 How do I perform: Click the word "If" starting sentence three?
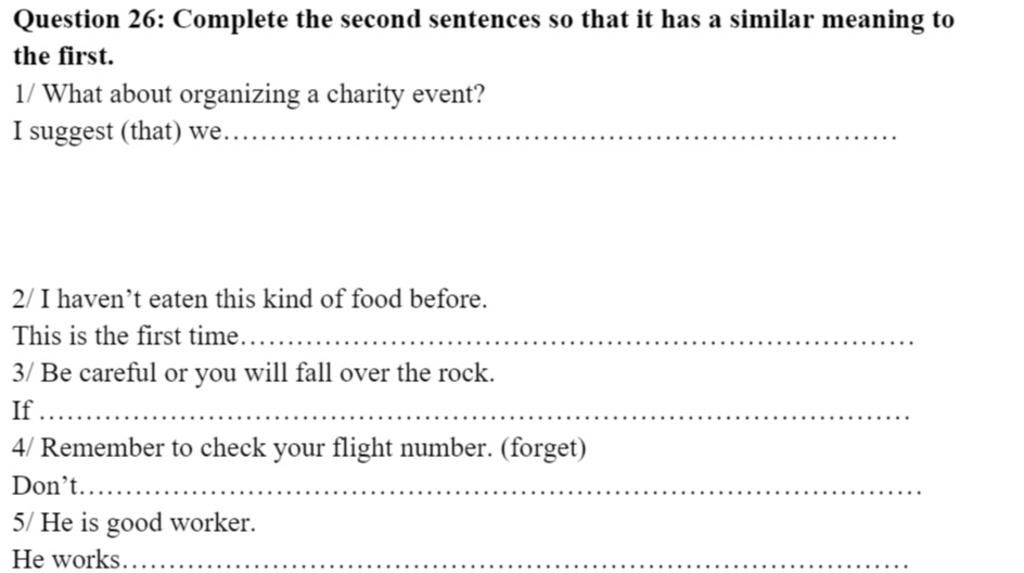click(x=22, y=410)
